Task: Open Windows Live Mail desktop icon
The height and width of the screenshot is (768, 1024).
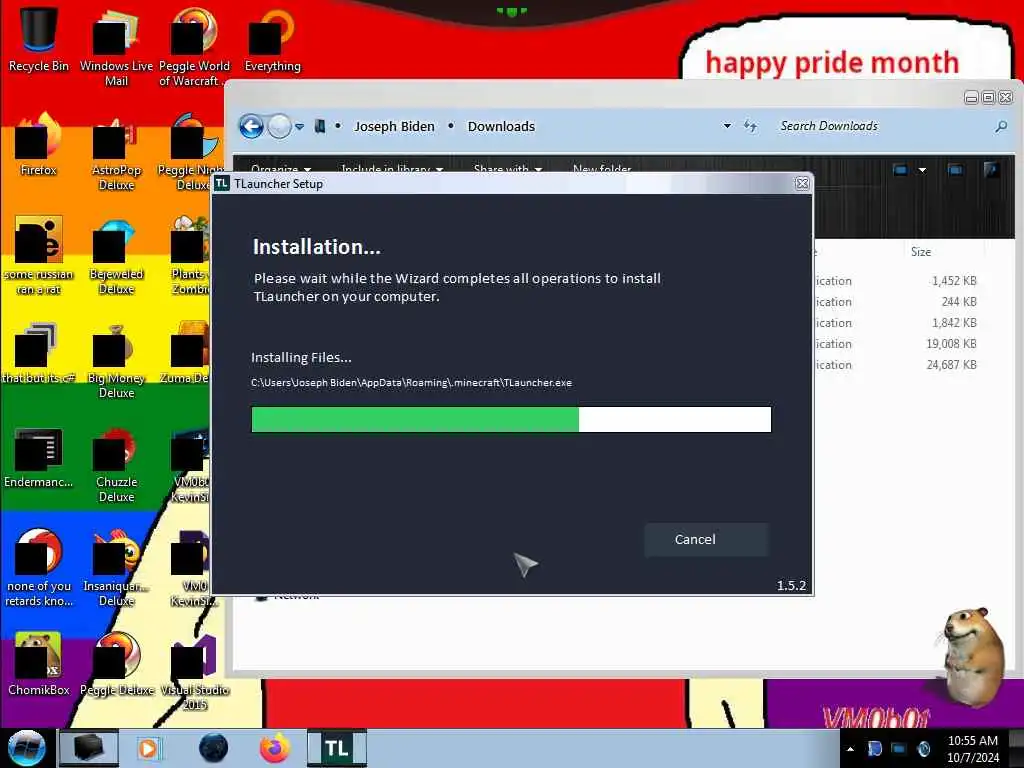Action: [116, 47]
